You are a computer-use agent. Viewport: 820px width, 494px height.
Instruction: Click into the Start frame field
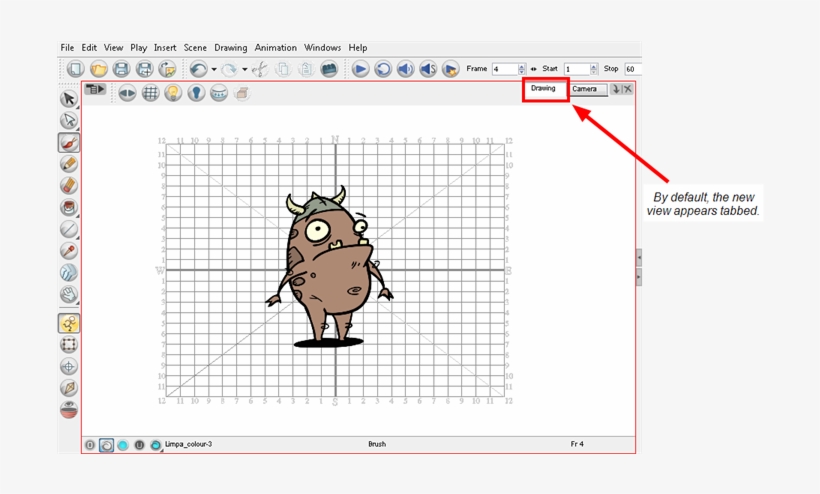(577, 69)
